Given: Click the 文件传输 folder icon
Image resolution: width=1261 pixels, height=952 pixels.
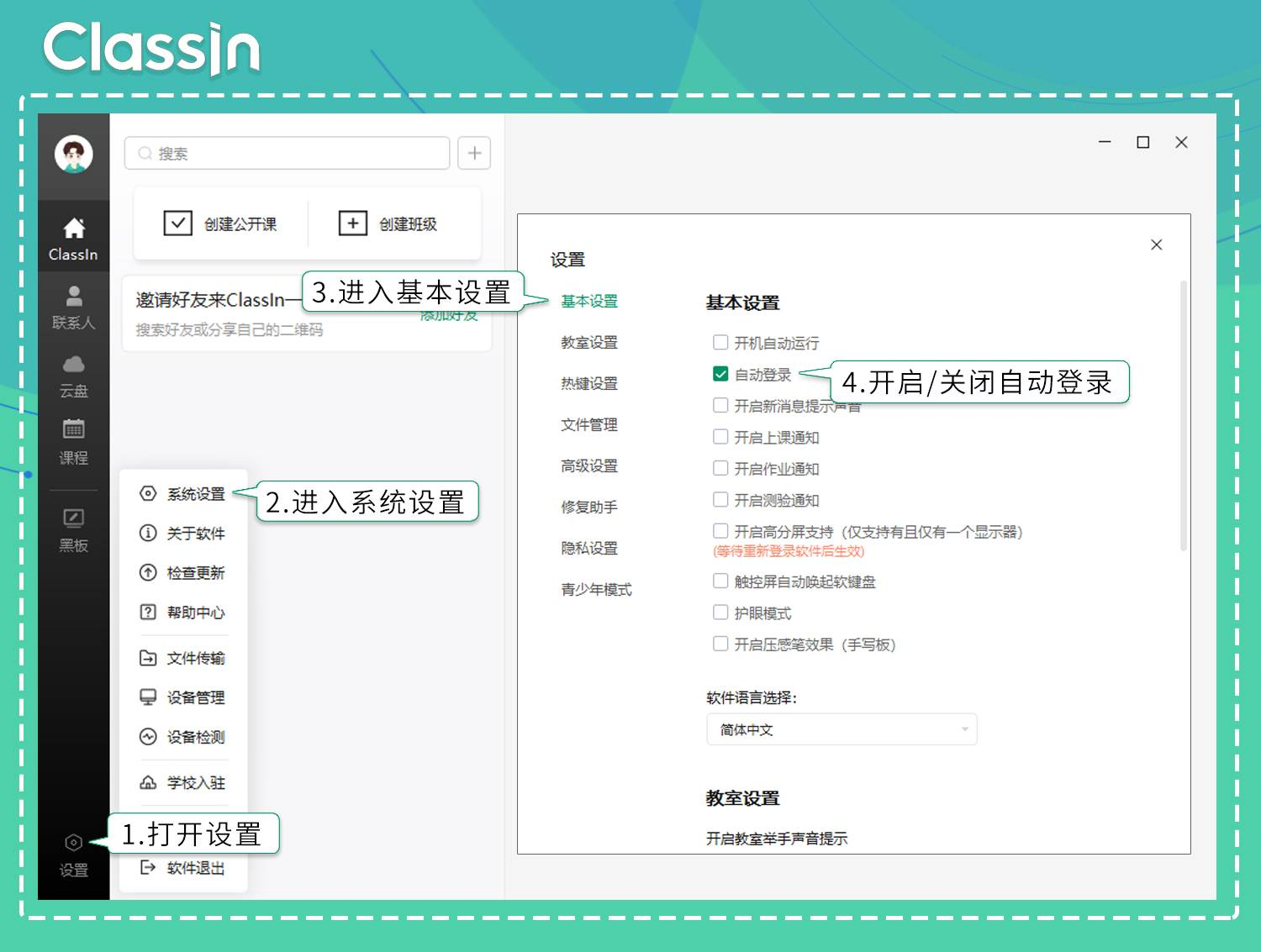Looking at the screenshot, I should click(x=148, y=658).
